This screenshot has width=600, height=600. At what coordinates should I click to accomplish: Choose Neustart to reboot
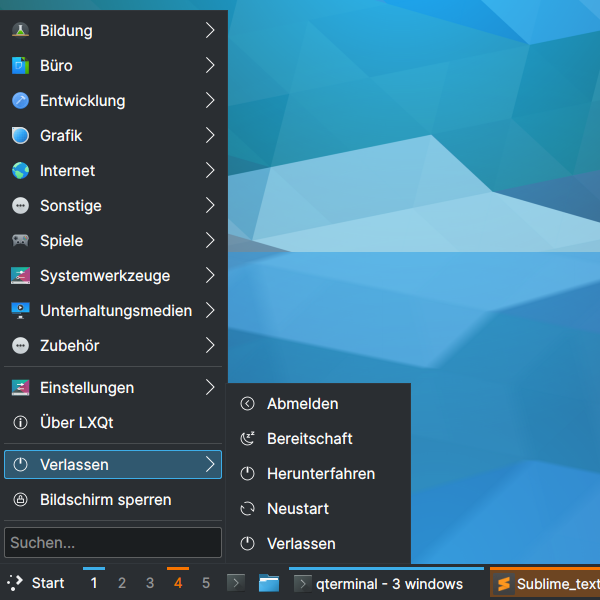pos(318,509)
